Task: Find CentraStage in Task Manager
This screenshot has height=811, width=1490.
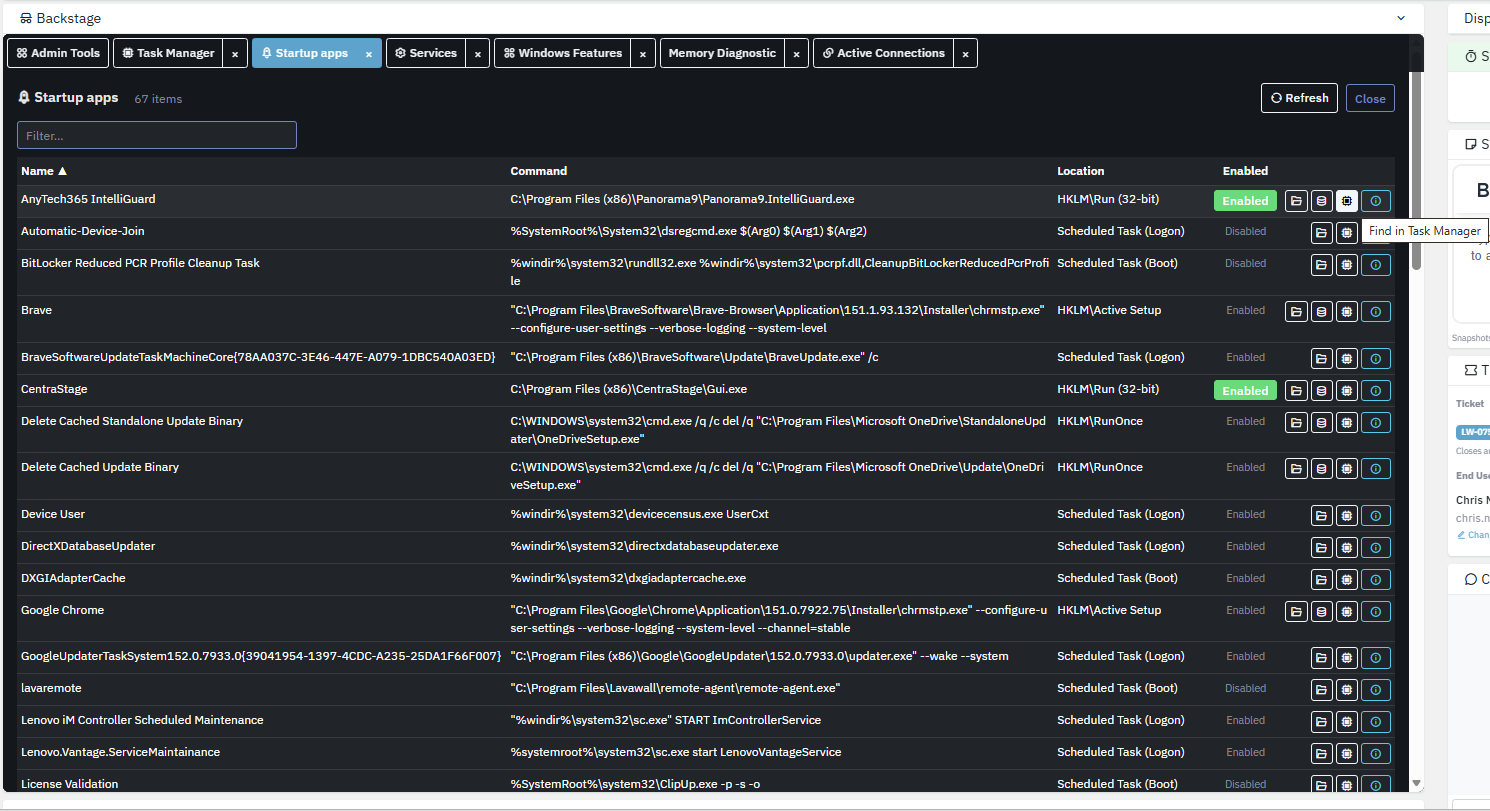Action: click(x=1347, y=391)
